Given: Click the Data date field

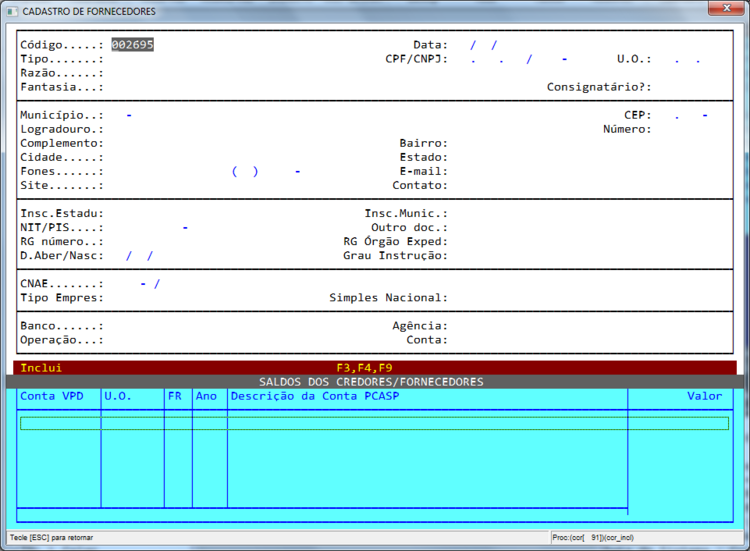Looking at the screenshot, I should (x=484, y=44).
